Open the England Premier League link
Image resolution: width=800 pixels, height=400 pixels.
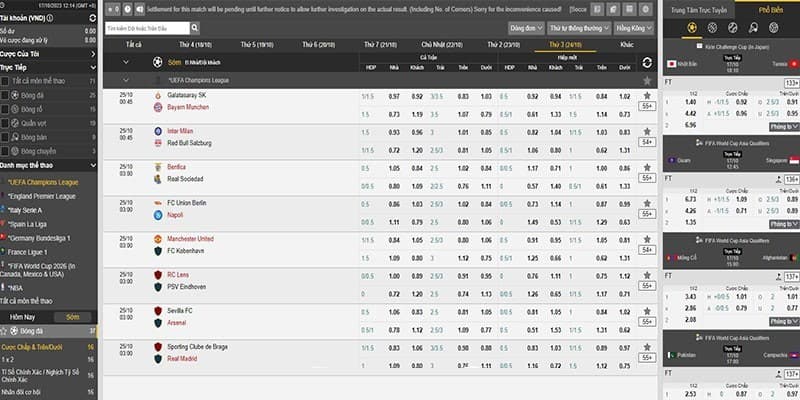[x=42, y=196]
